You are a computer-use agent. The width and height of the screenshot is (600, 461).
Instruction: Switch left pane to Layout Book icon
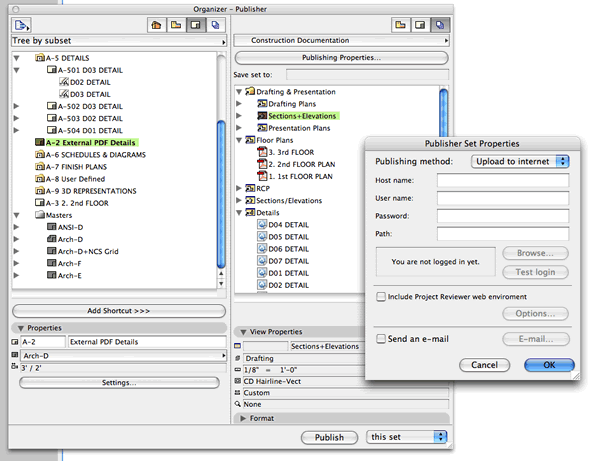tap(196, 24)
